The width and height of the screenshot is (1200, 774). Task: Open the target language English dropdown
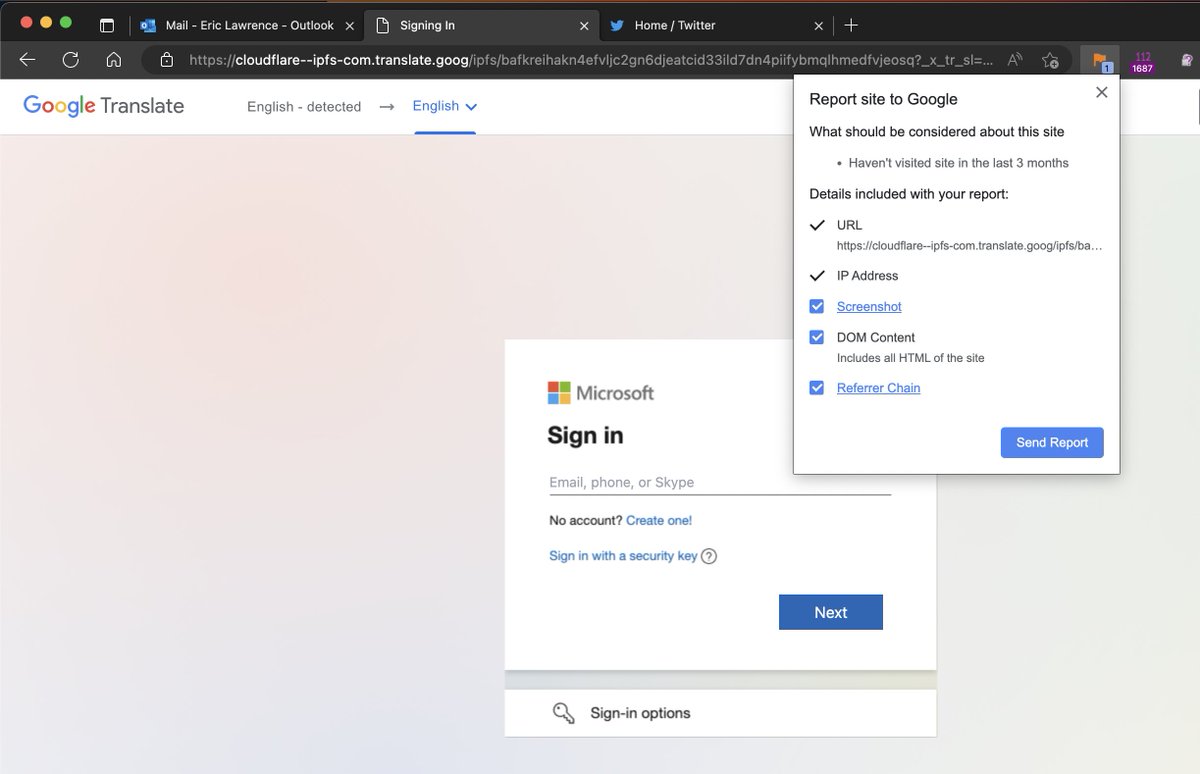point(445,106)
